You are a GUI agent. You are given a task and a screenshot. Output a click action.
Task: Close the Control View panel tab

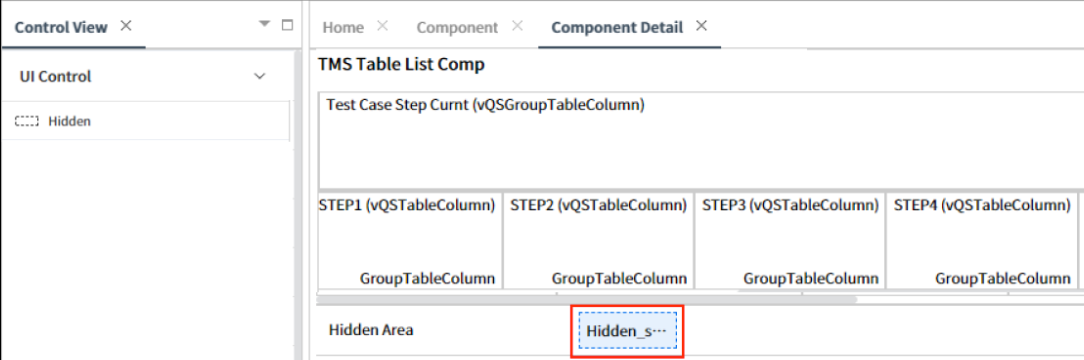tap(125, 26)
